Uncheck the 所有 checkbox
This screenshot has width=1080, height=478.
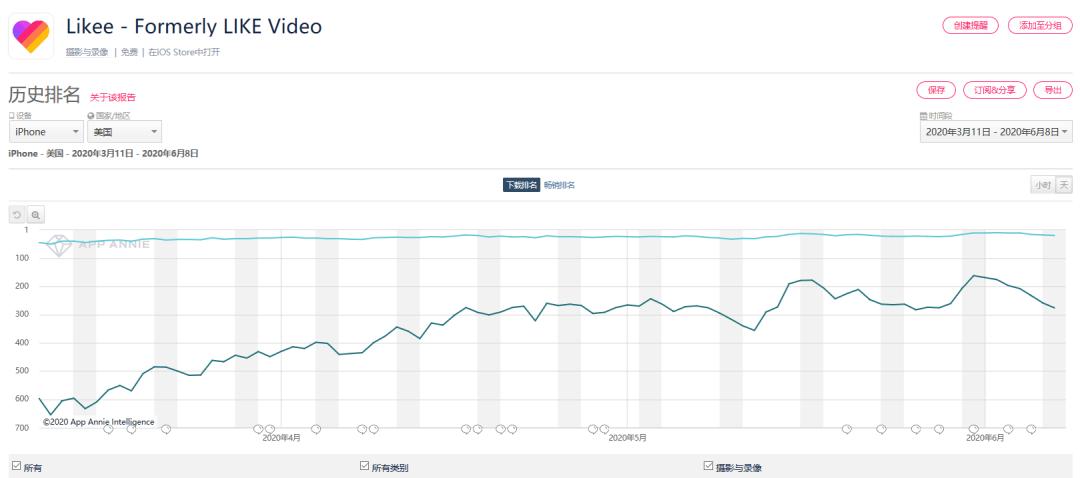16,466
